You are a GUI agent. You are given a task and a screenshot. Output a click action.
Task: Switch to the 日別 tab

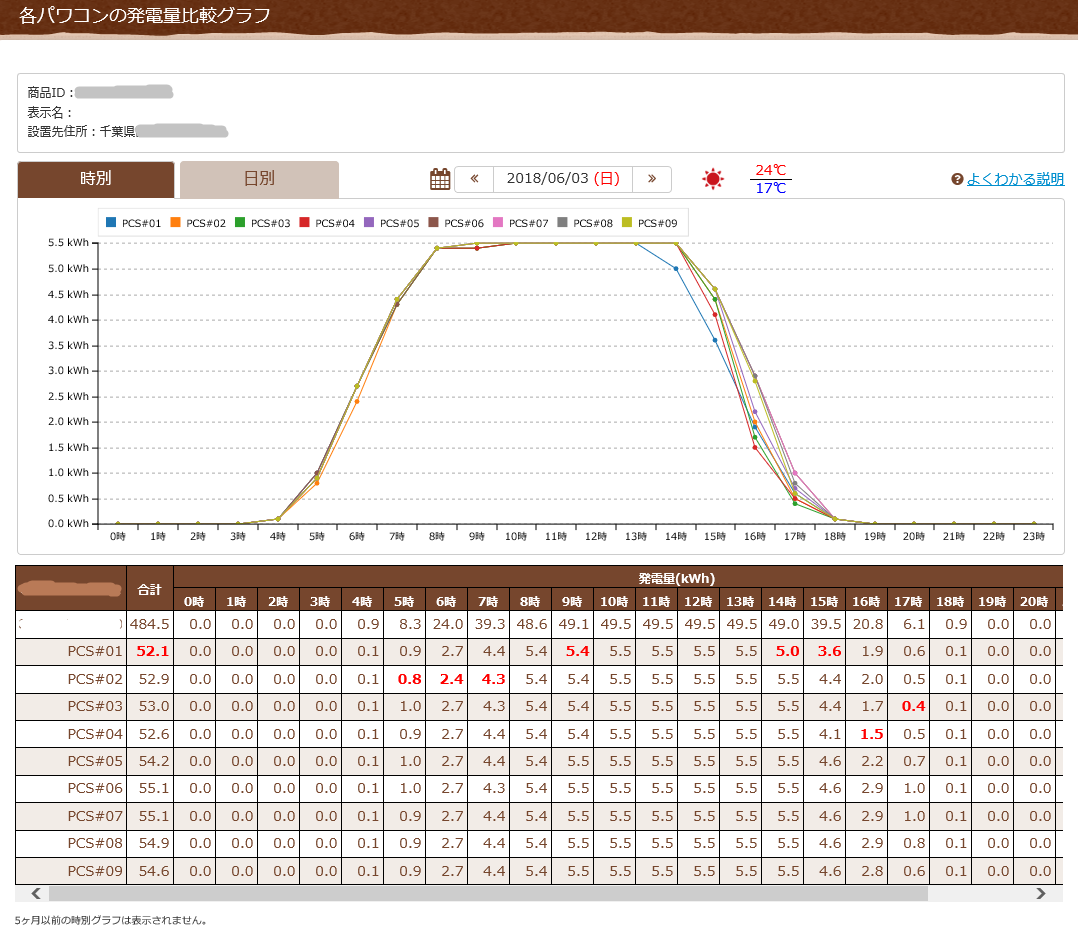click(x=259, y=179)
